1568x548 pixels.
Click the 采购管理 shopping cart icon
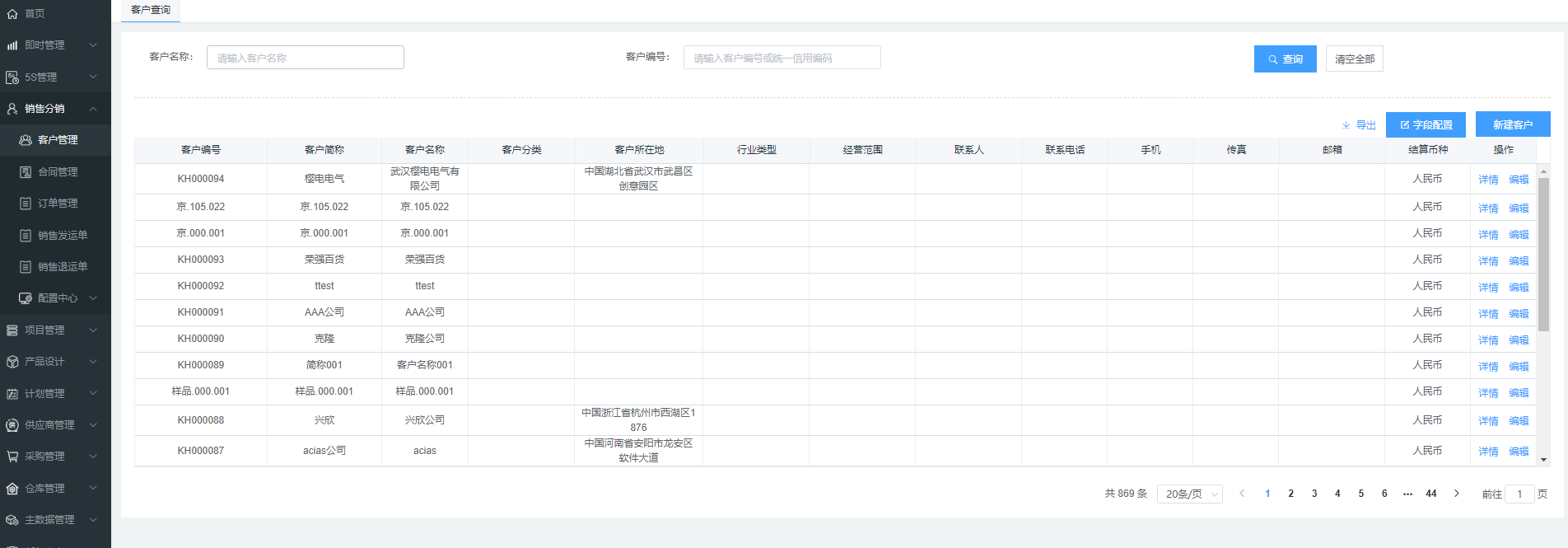coord(12,457)
